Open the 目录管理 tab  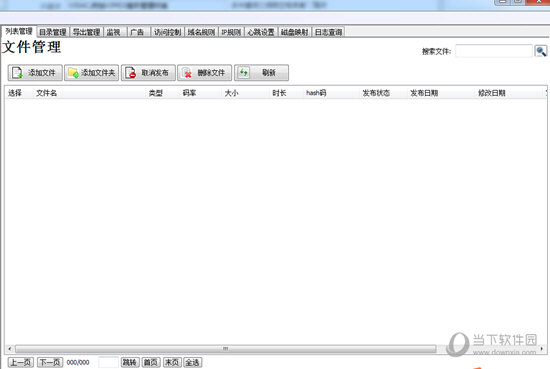(53, 32)
